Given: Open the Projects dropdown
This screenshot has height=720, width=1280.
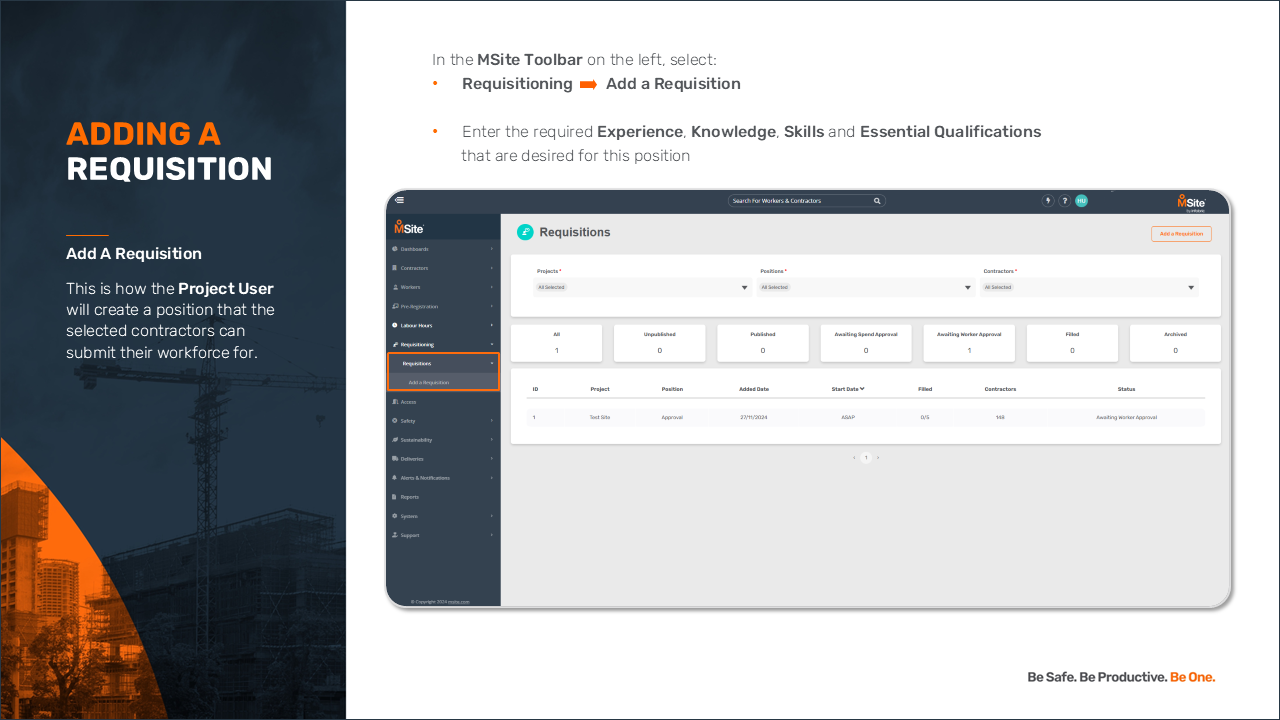Looking at the screenshot, I should (x=643, y=287).
